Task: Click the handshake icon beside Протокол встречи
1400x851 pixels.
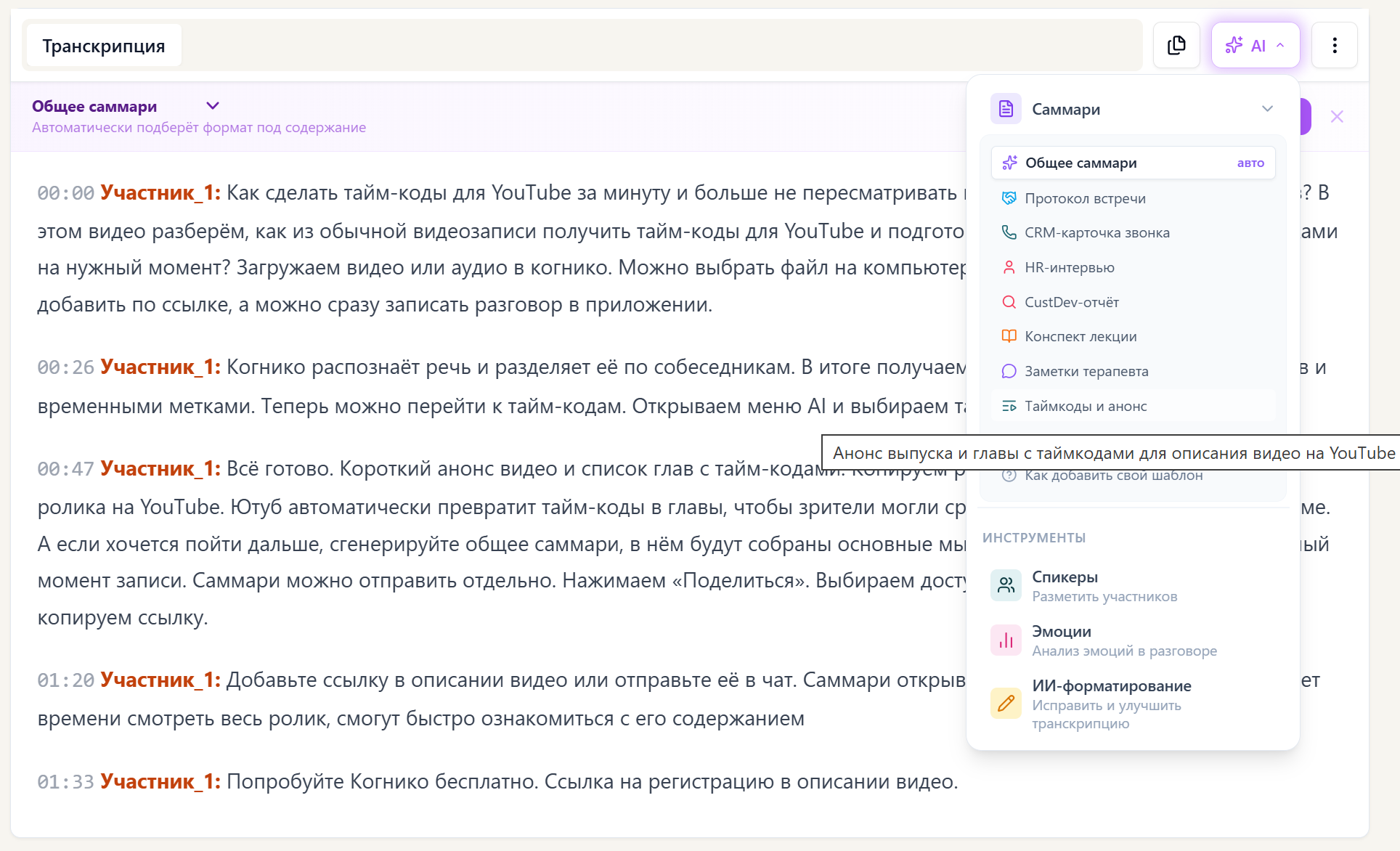Action: click(1009, 198)
